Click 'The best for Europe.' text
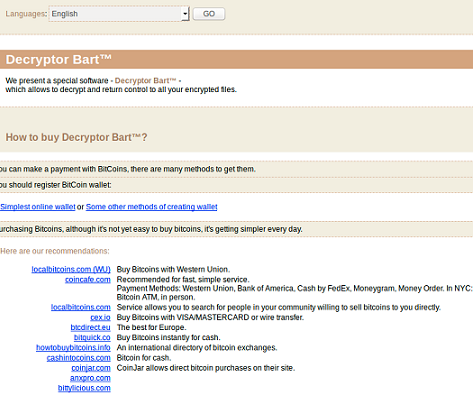The height and width of the screenshot is (395, 473). (x=151, y=328)
